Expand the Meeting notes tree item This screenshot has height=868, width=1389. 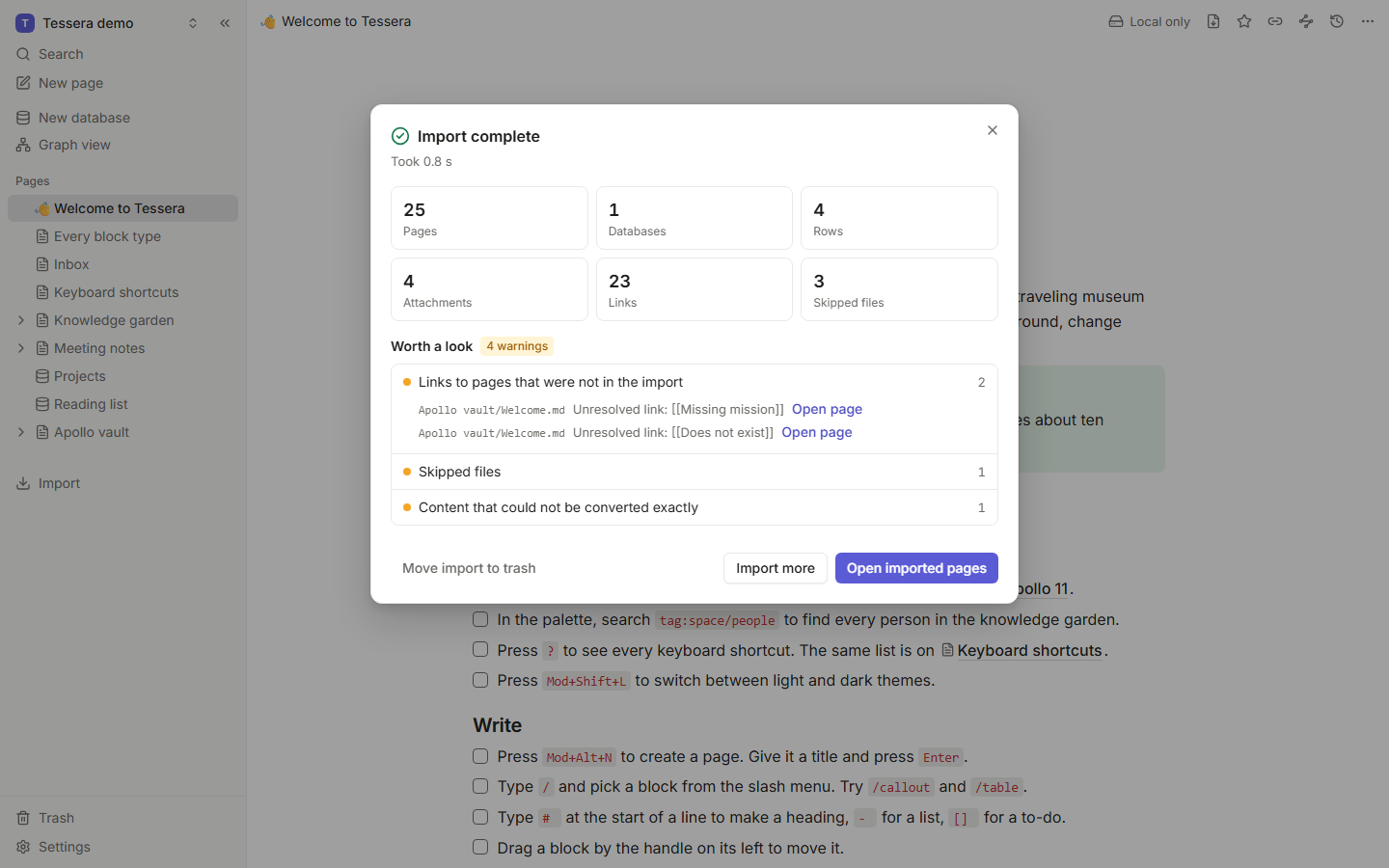[21, 348]
